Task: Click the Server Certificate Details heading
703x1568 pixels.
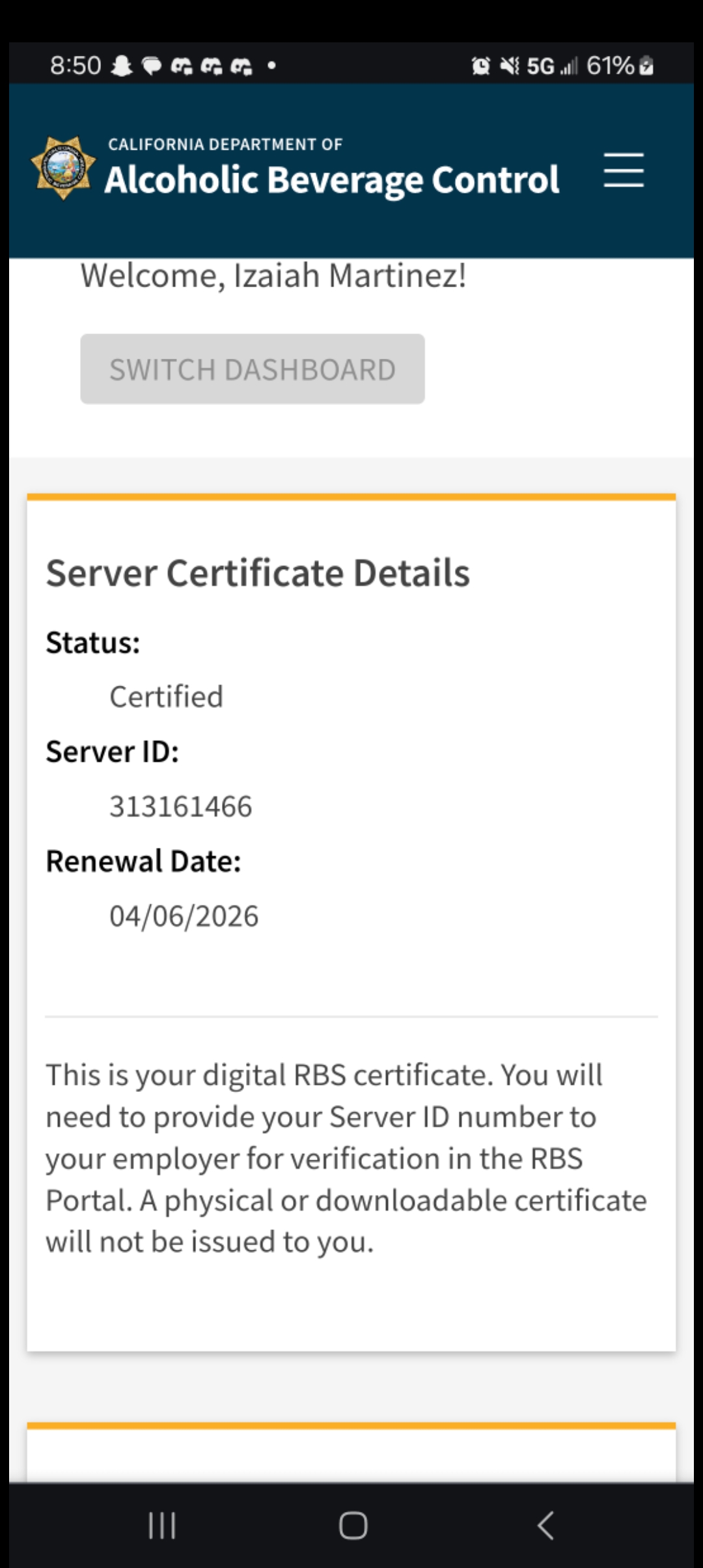Action: pos(258,573)
